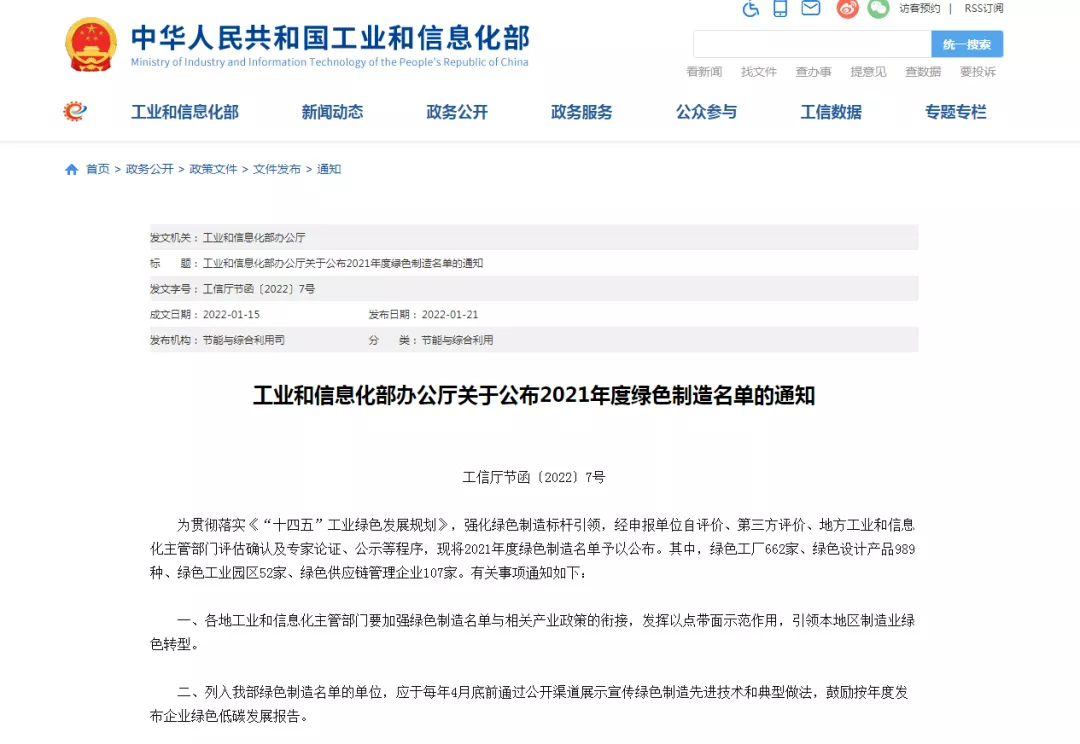Go to 文件发布 in breadcrumb
Image resolution: width=1080 pixels, height=744 pixels.
(277, 169)
